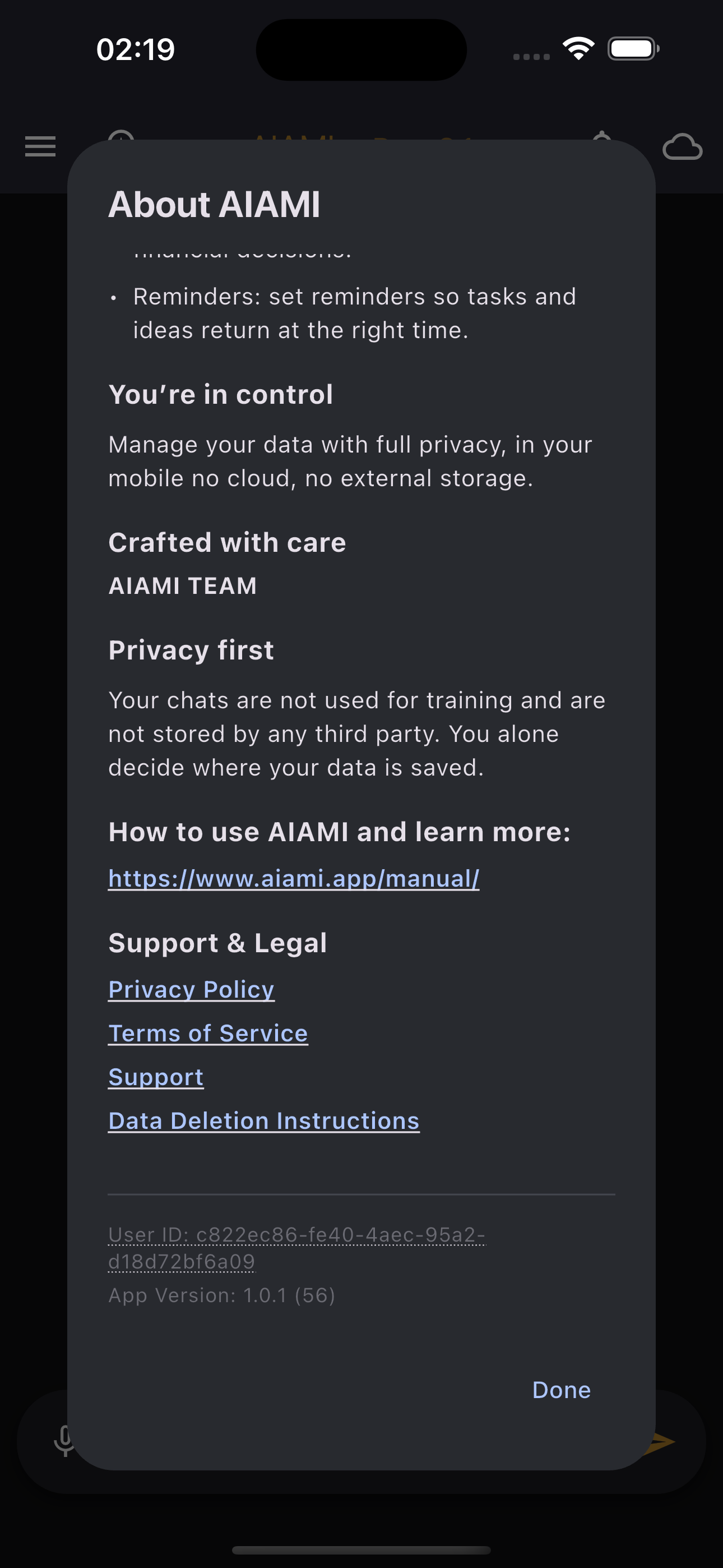Tap the App Version text

click(222, 1295)
